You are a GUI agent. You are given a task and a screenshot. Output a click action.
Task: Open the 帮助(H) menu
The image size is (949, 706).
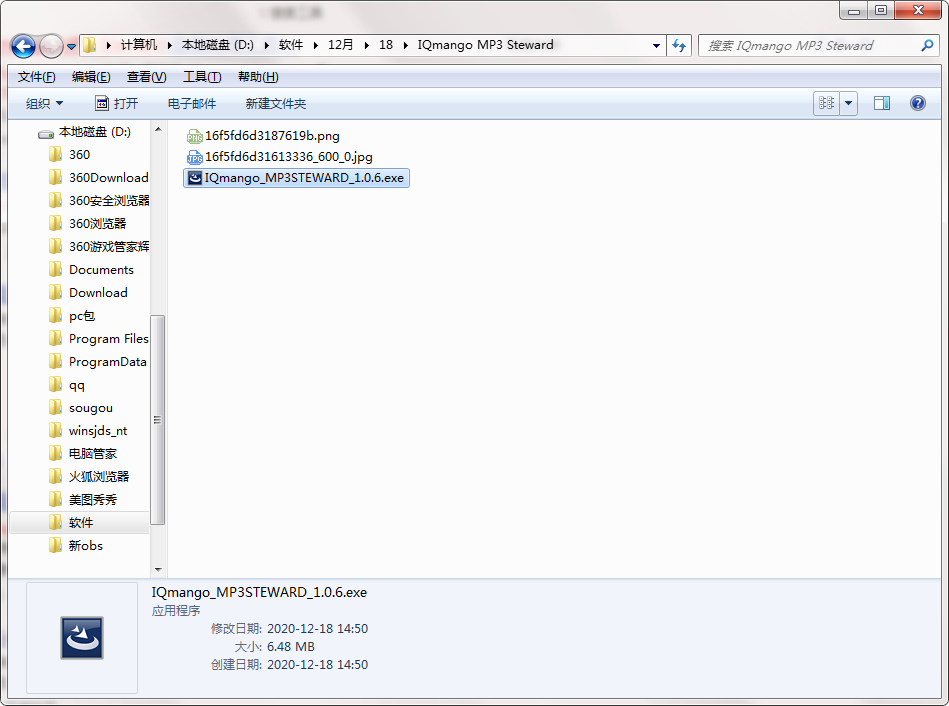(258, 77)
